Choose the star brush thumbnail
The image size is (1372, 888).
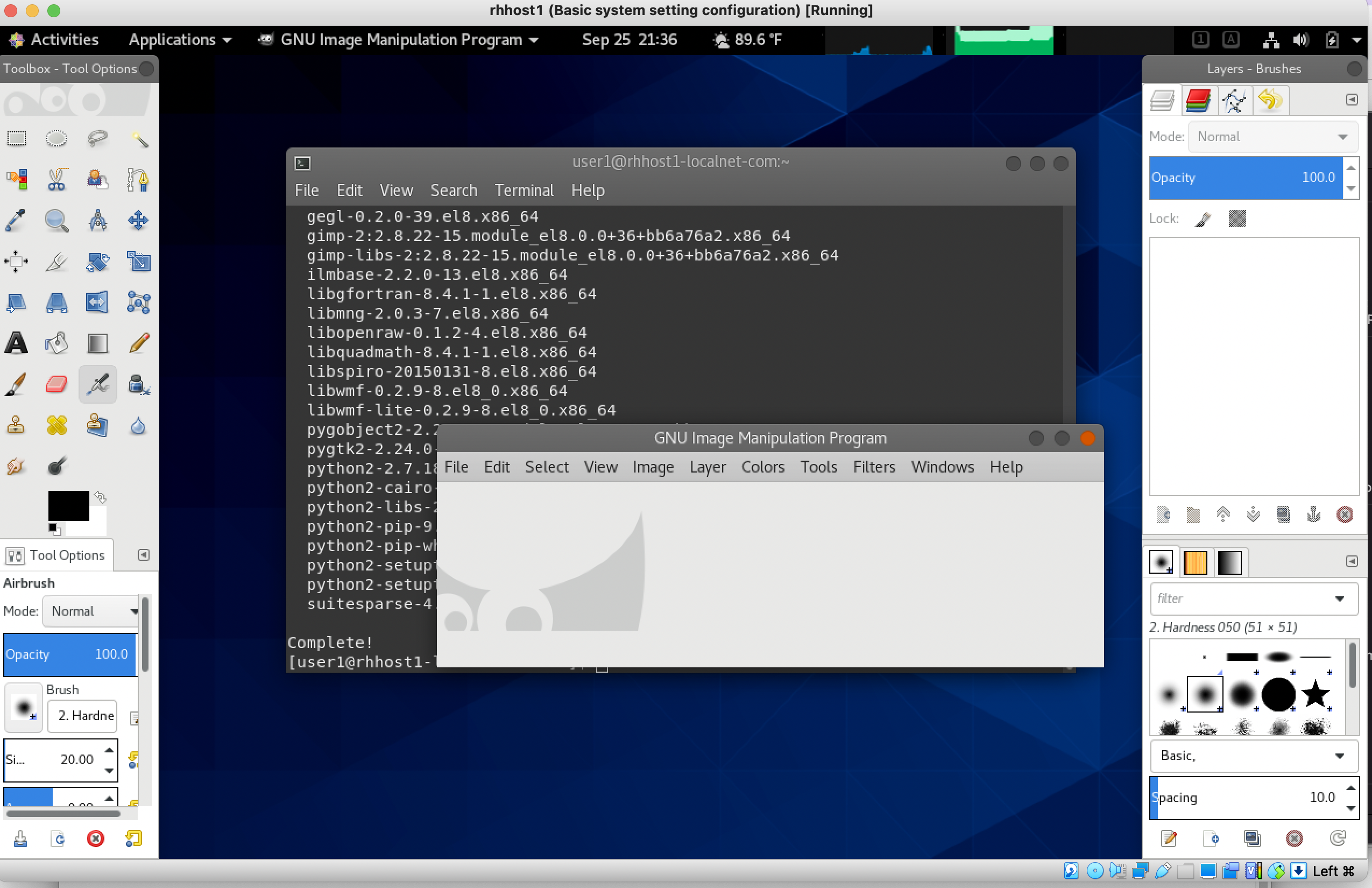point(1315,694)
